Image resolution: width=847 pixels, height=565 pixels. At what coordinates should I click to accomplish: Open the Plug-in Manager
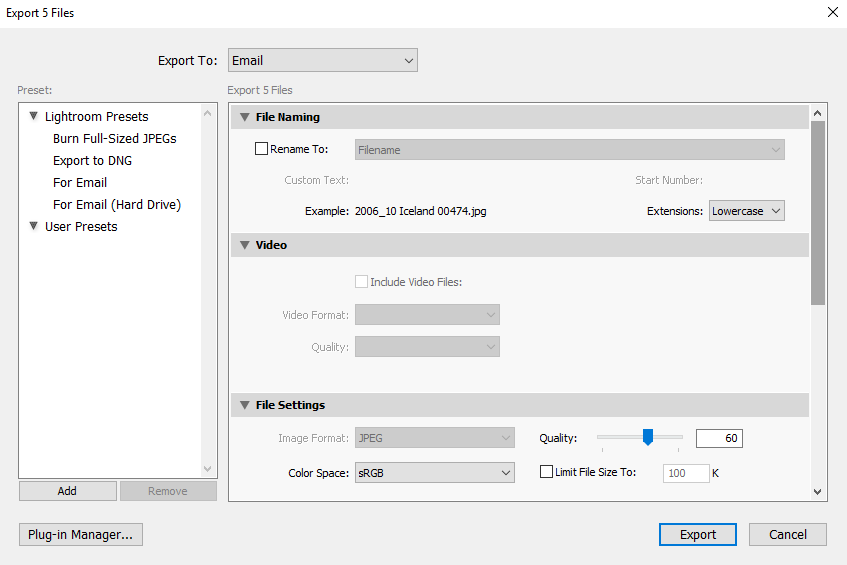[80, 535]
